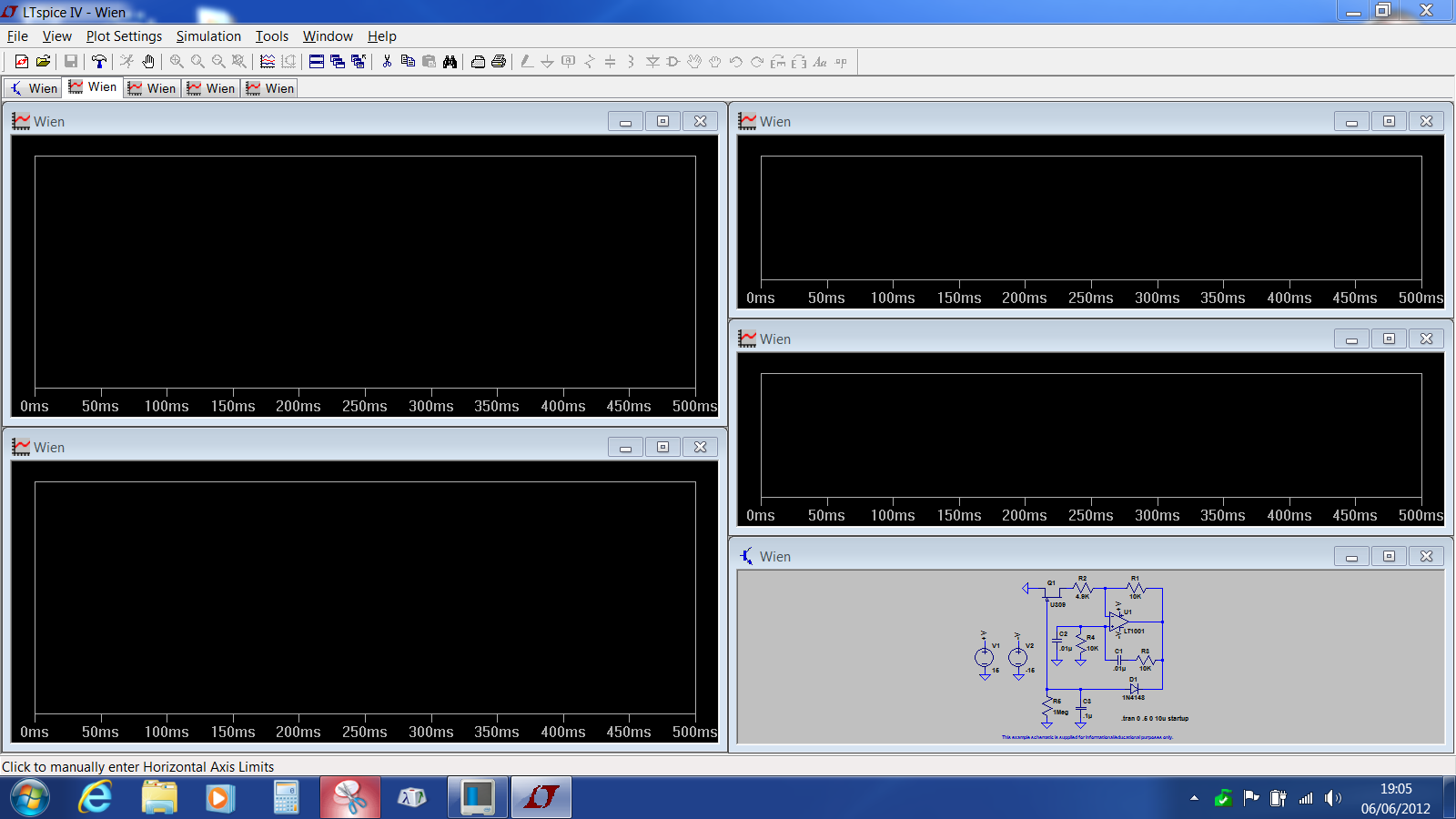Image resolution: width=1456 pixels, height=819 pixels.
Task: Select the currently active Wien plot tab
Action: tap(93, 87)
